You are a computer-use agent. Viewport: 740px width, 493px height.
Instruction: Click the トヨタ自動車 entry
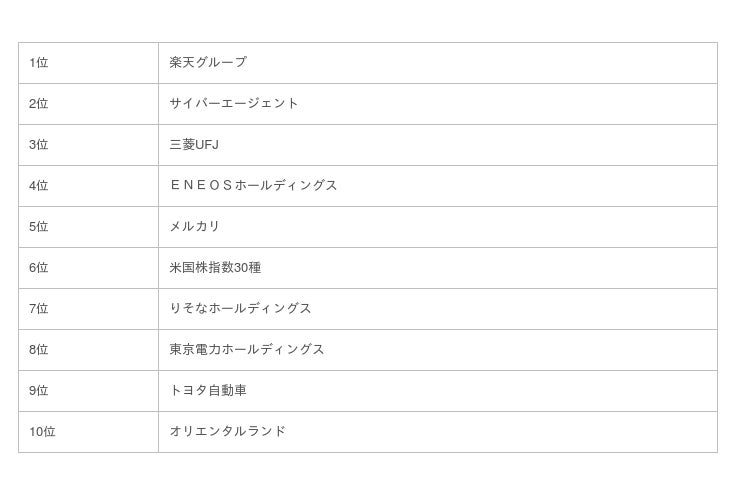208,390
